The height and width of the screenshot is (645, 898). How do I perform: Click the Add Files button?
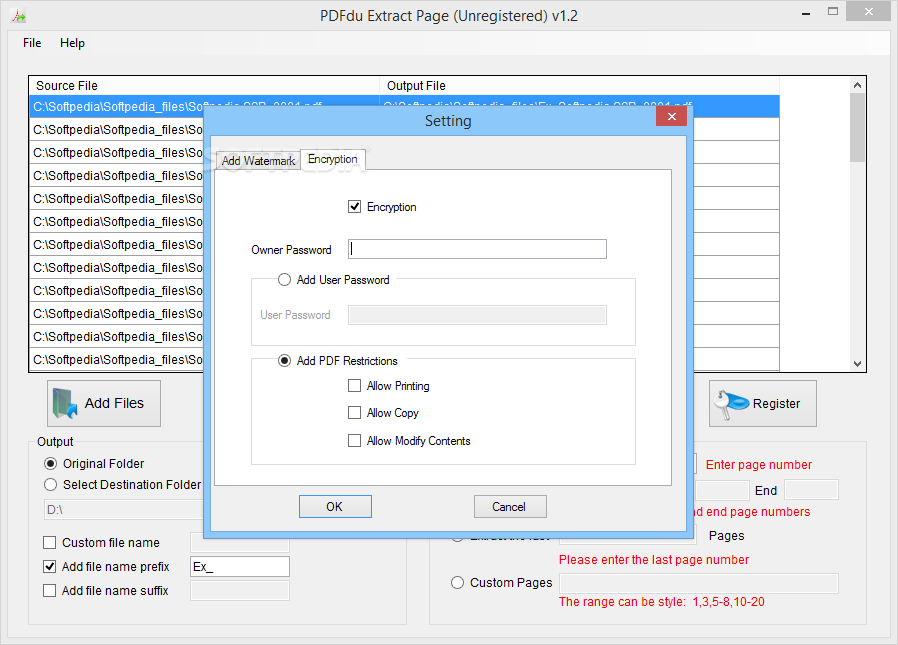click(x=104, y=403)
